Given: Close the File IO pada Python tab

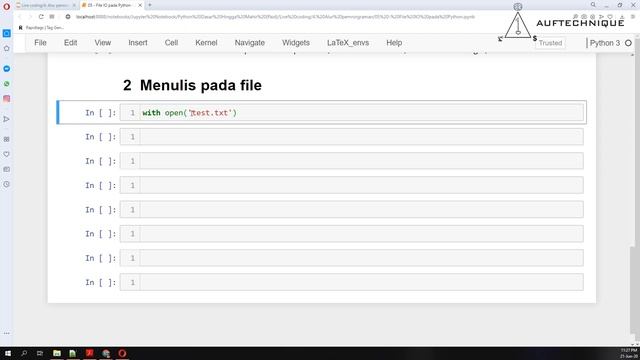Looking at the screenshot, I should pos(140,5).
